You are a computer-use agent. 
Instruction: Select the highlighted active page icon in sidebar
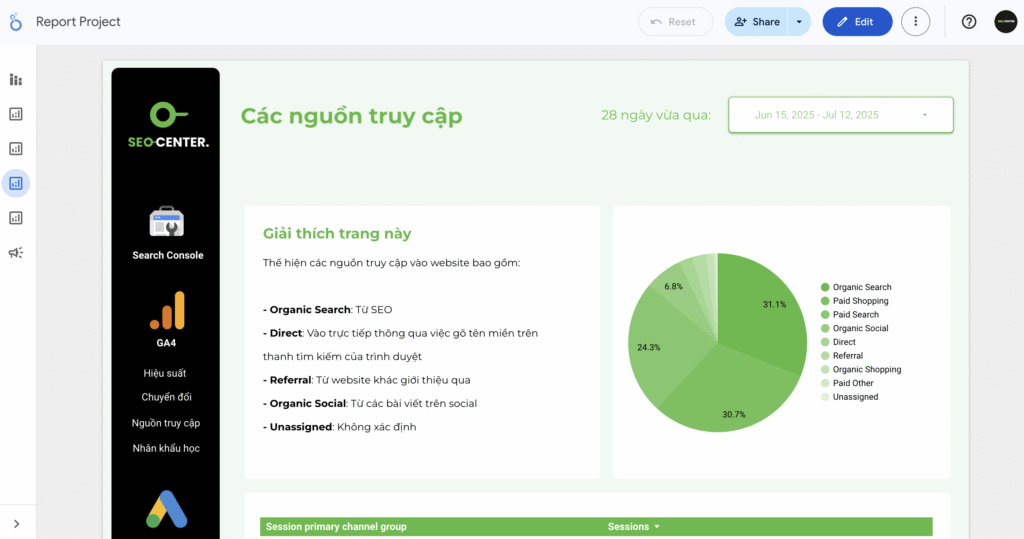(16, 184)
